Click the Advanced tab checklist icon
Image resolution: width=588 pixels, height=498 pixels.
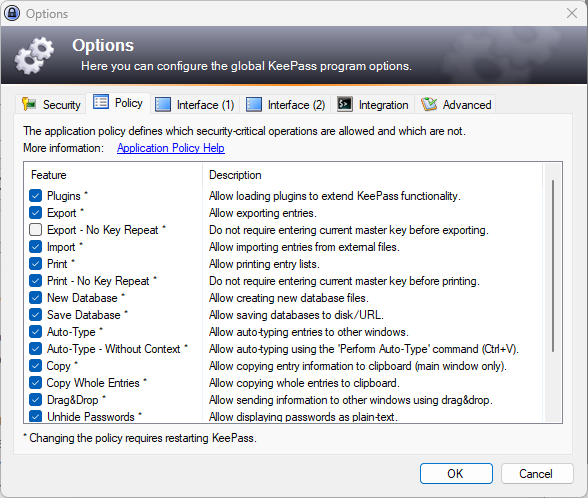coord(429,104)
